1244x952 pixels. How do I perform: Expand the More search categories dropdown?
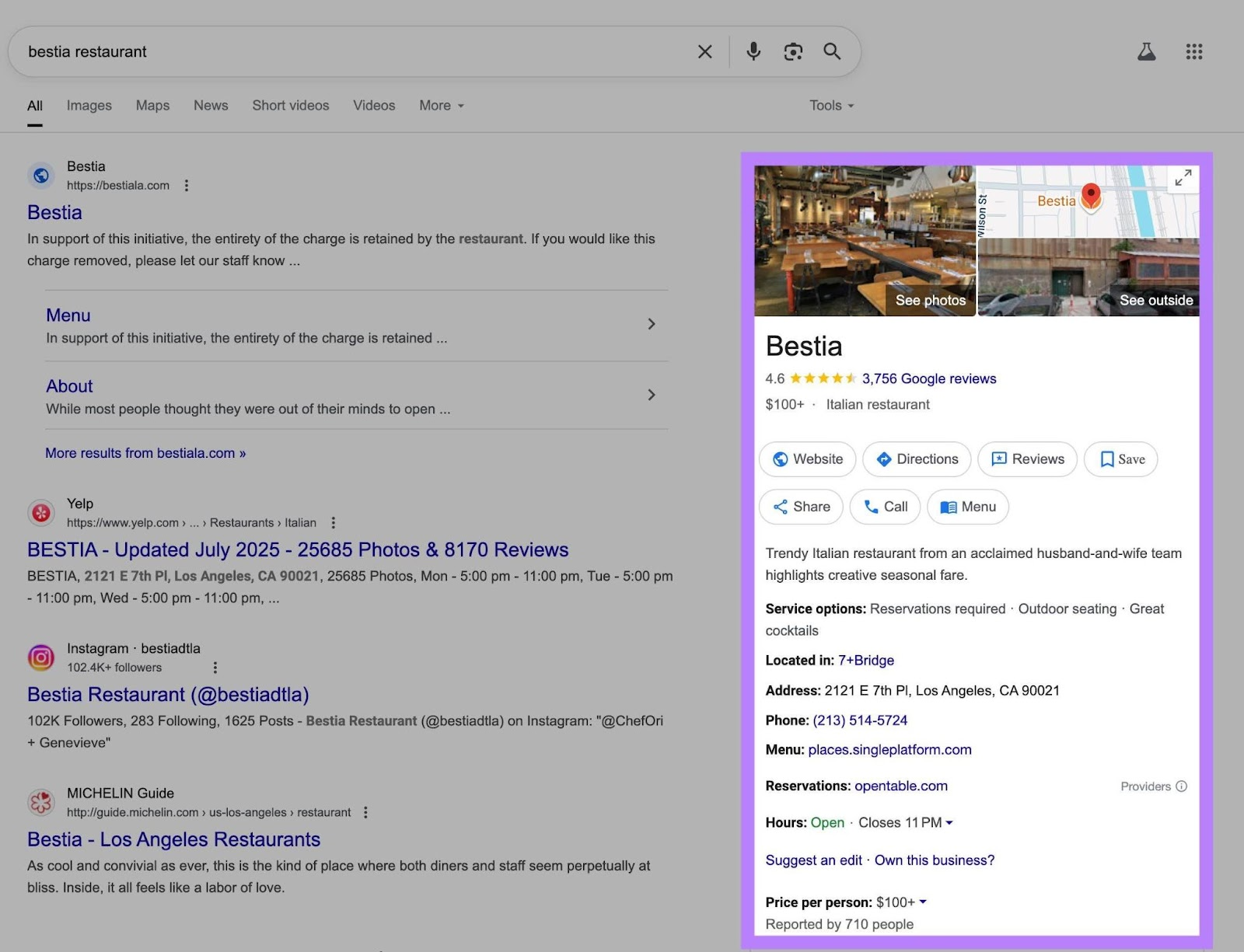click(x=440, y=105)
